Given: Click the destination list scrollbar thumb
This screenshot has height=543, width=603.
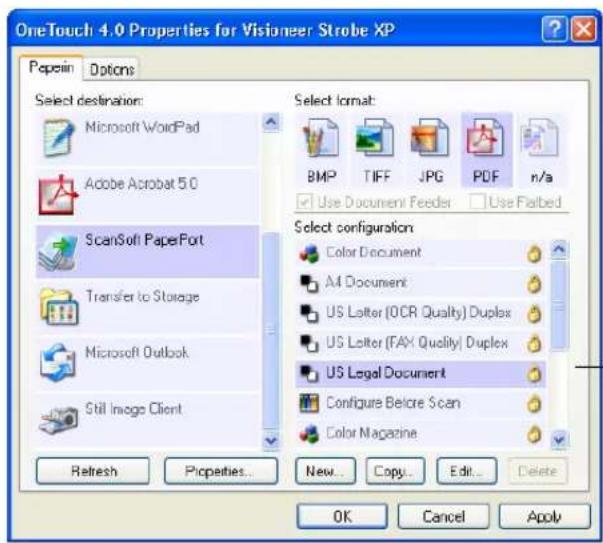Looking at the screenshot, I should pos(271,331).
